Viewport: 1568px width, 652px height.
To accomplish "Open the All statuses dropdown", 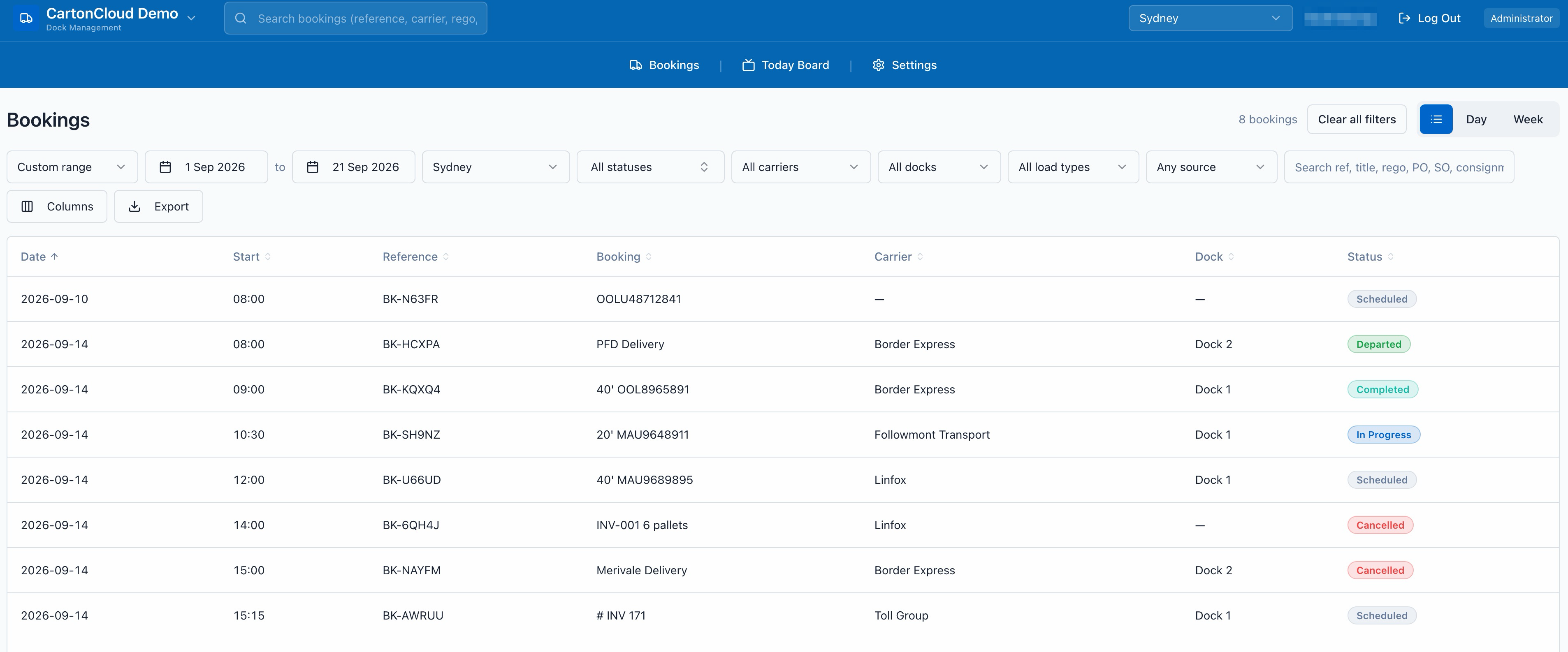I will tap(650, 166).
